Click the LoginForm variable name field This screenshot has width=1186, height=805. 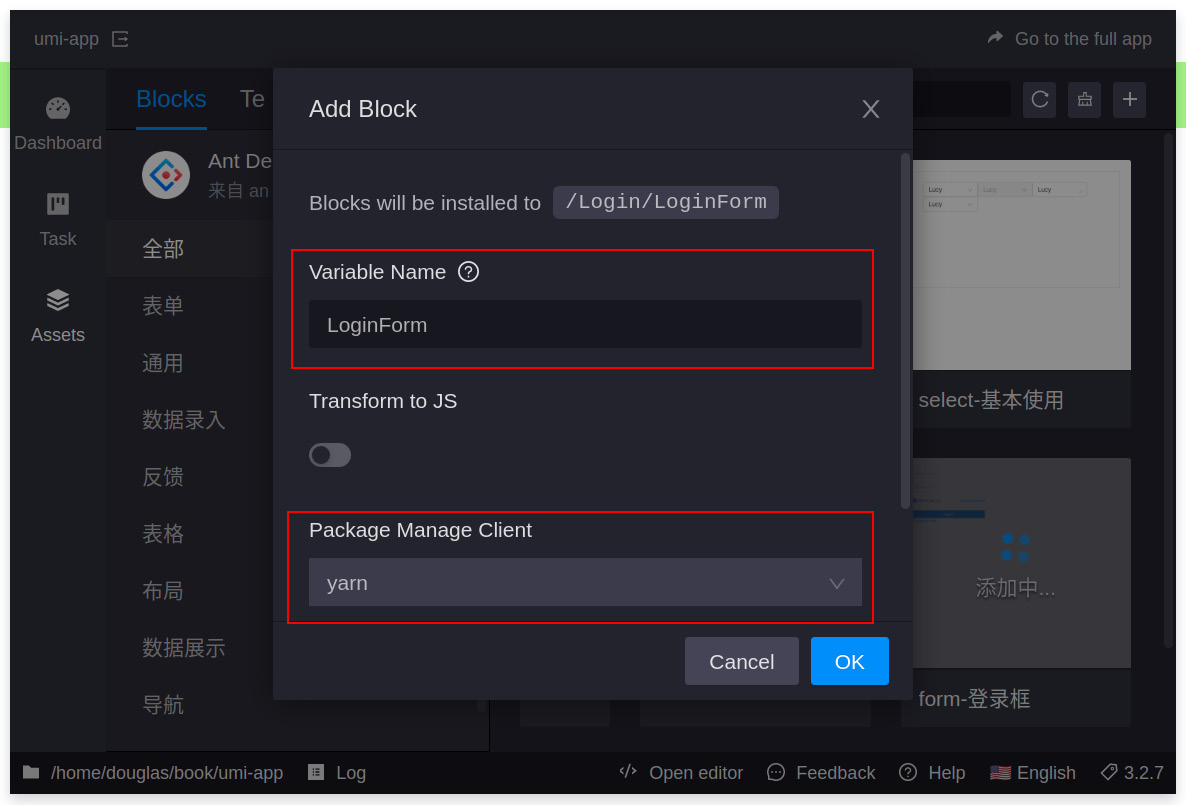pos(585,324)
